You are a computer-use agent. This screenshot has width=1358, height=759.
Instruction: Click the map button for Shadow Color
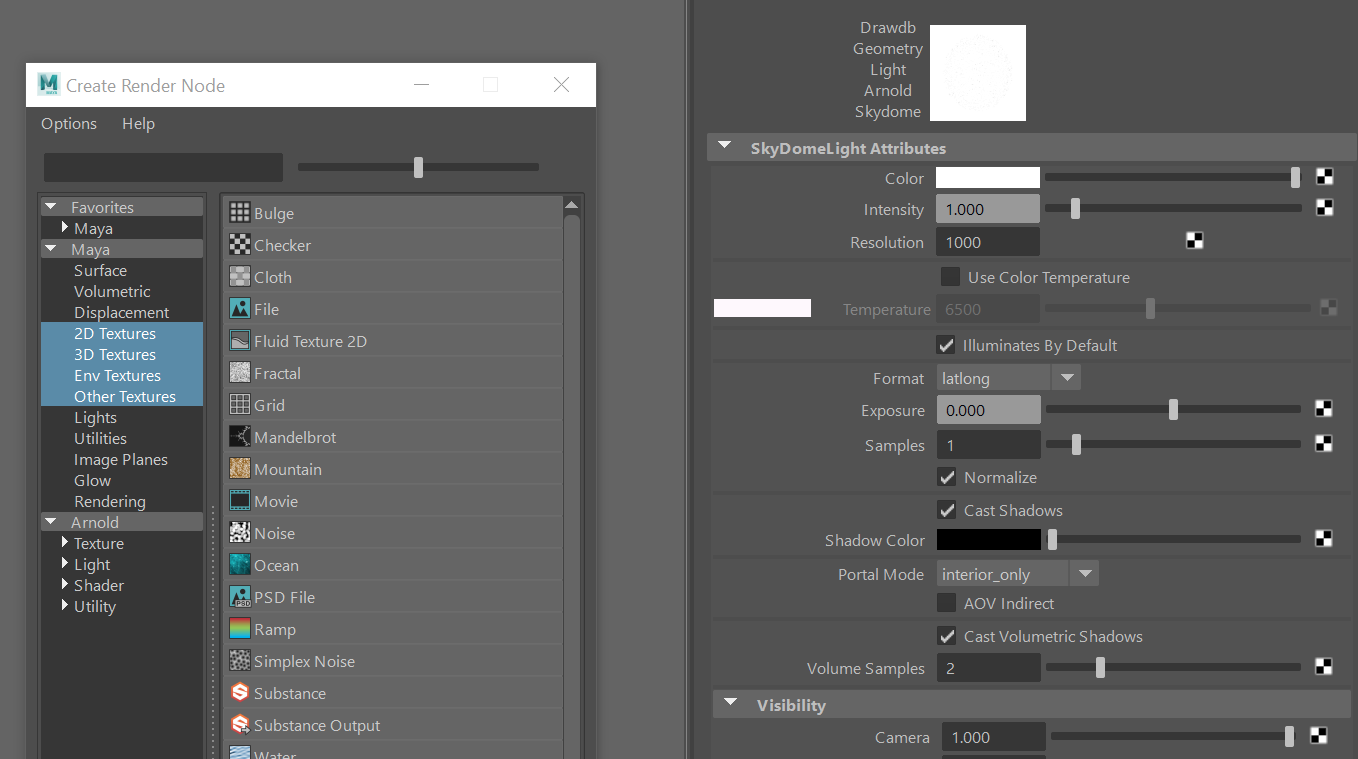pyautogui.click(x=1324, y=539)
